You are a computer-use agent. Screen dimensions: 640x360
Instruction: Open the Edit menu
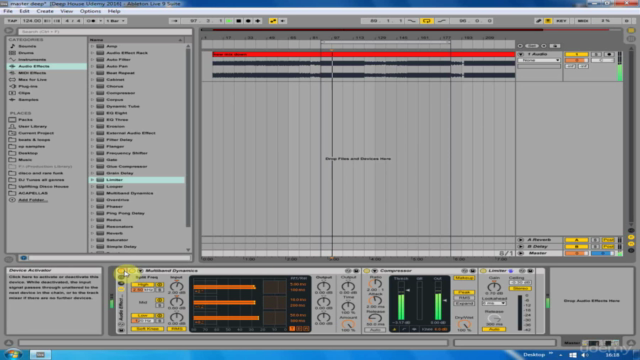point(24,11)
